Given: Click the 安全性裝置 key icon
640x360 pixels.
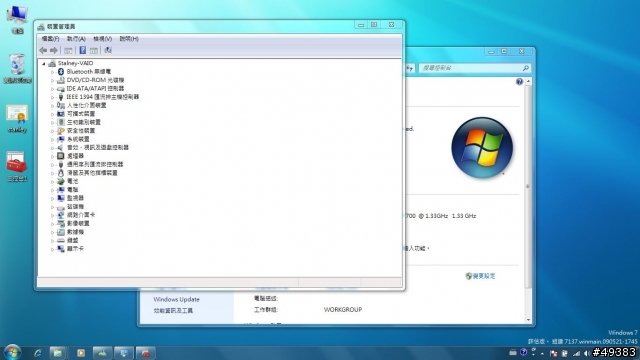Looking at the screenshot, I should coord(61,131).
